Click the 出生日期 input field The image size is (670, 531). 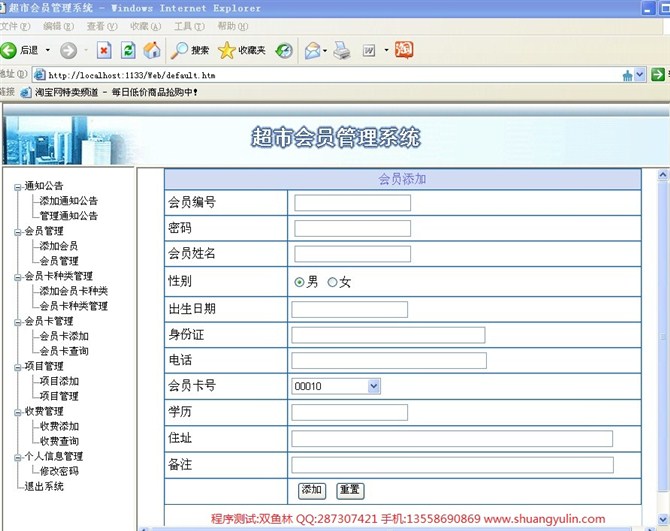coord(350,309)
